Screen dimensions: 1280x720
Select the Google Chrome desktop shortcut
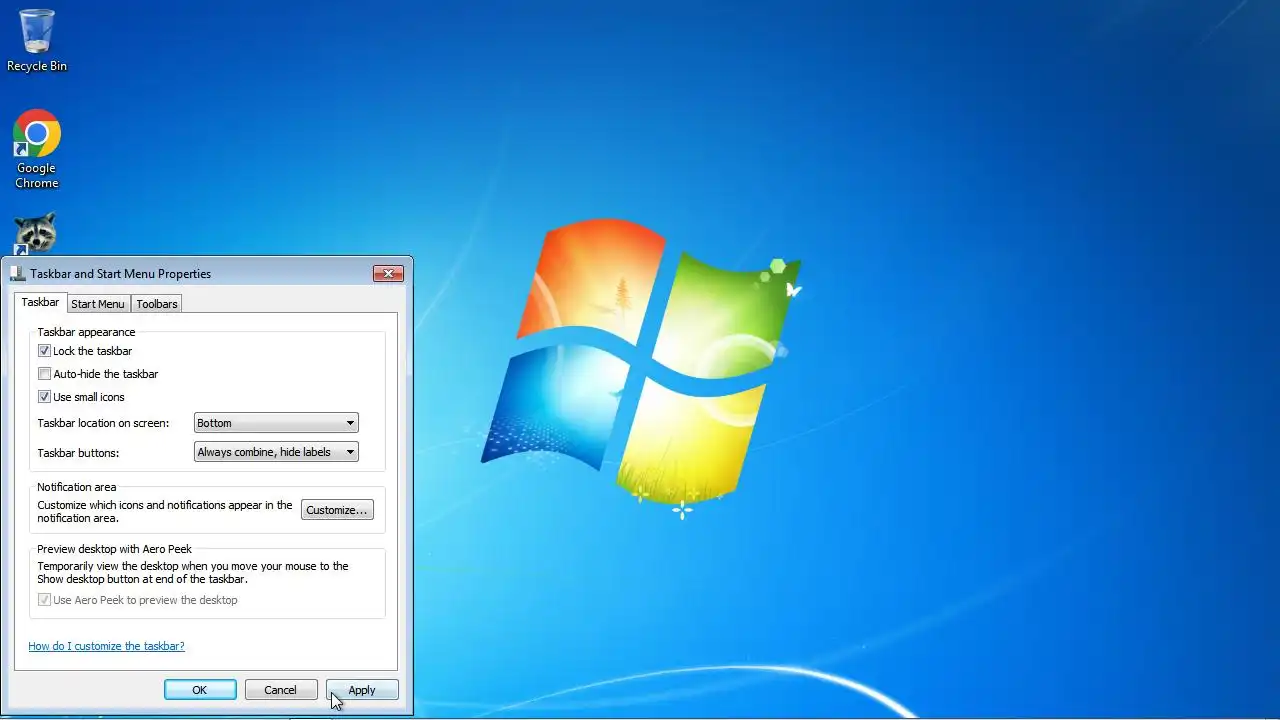coord(37,149)
